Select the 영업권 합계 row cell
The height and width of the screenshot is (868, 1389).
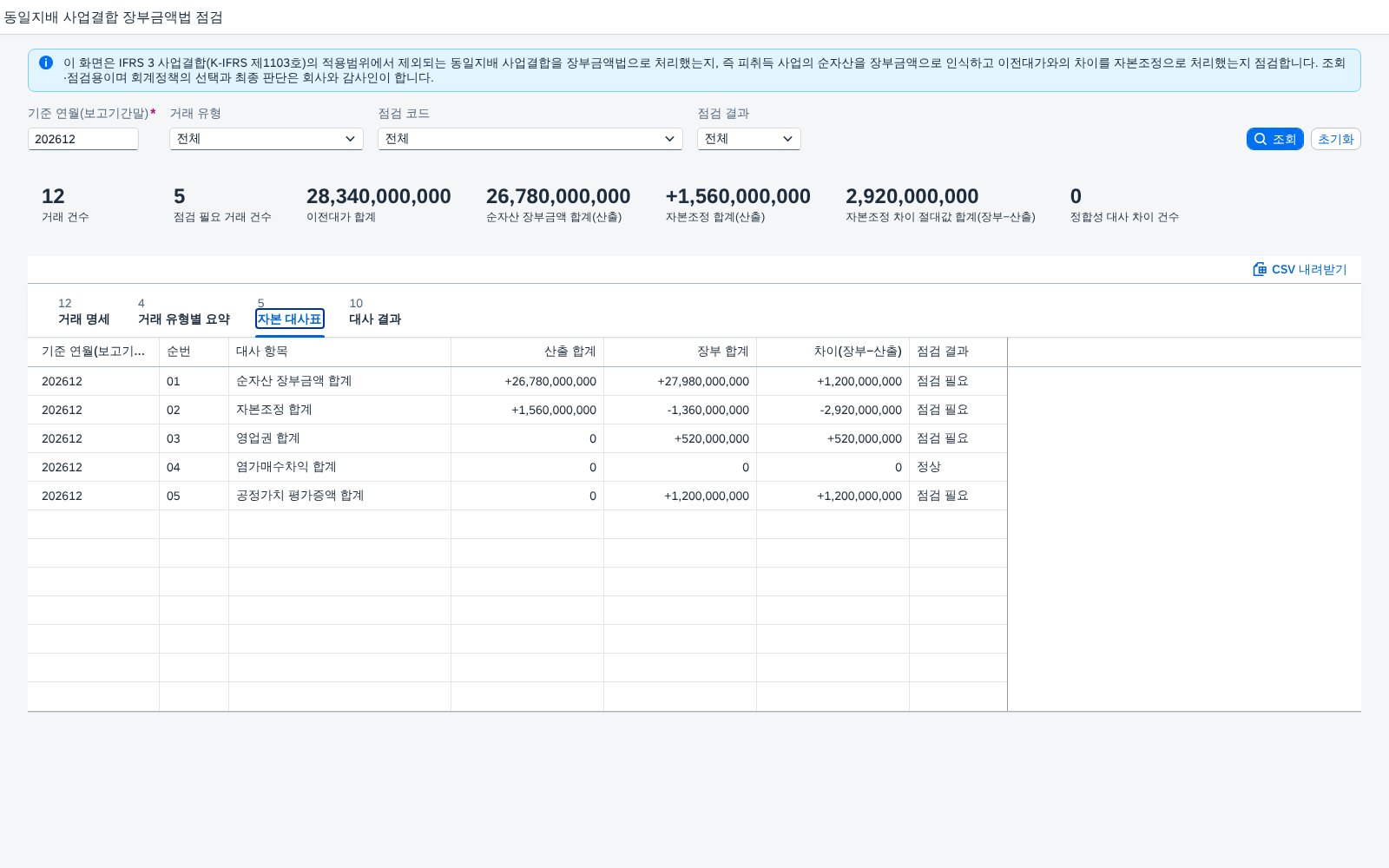(x=339, y=438)
